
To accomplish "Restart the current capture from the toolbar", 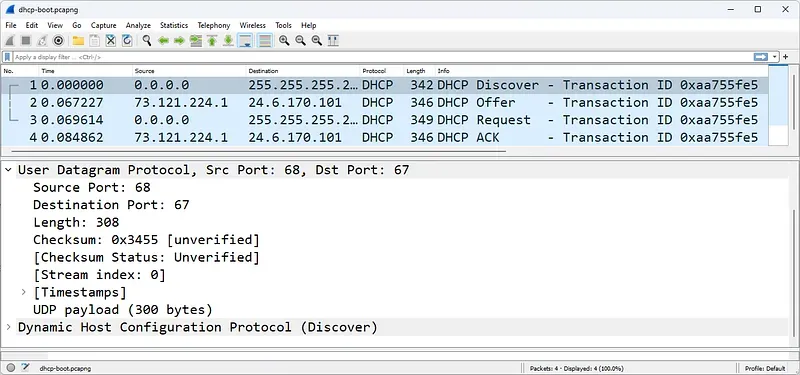I will [x=42, y=41].
